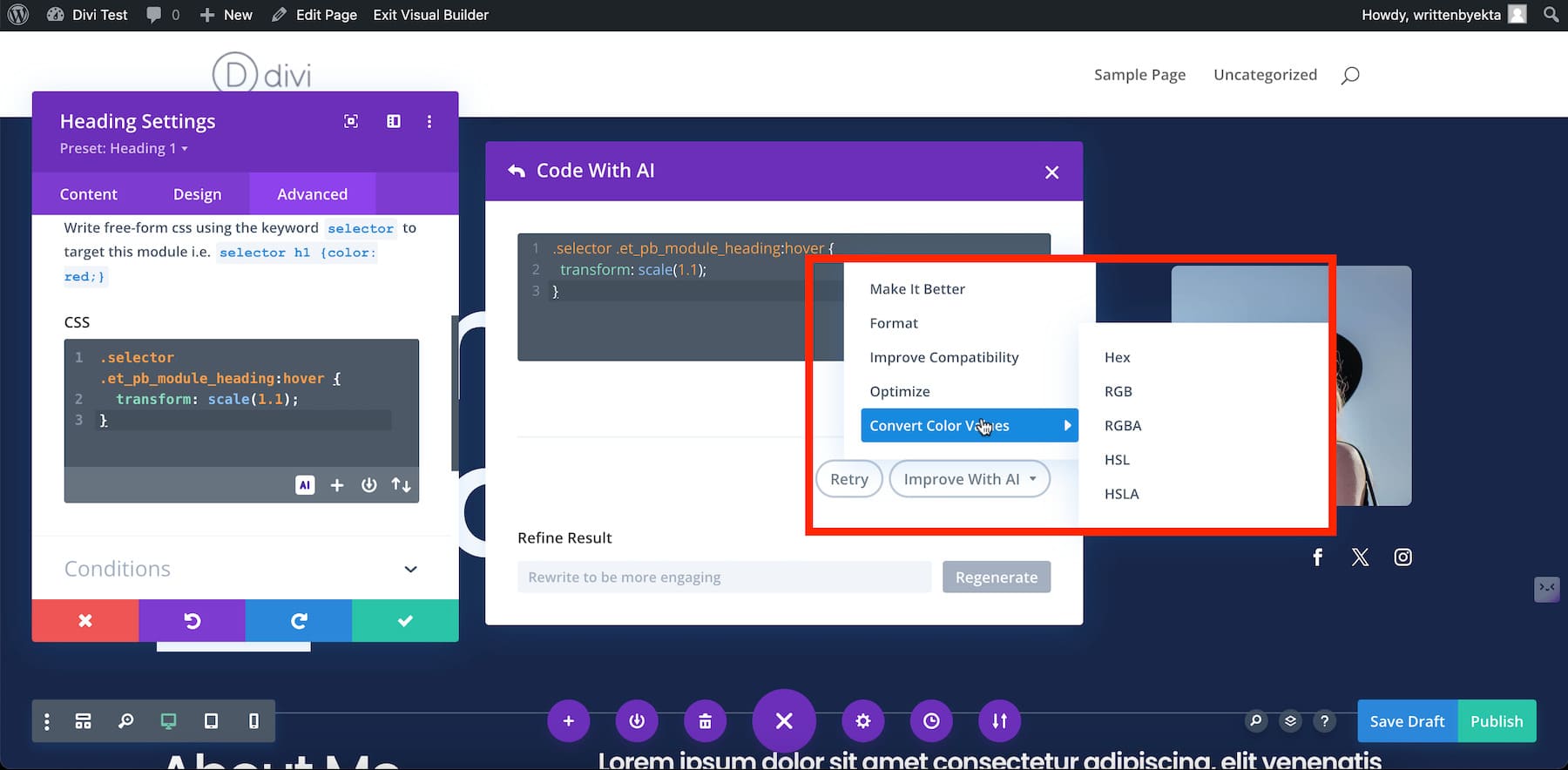Viewport: 1568px width, 770px height.
Task: Open the Divi Test site menu
Action: click(87, 15)
